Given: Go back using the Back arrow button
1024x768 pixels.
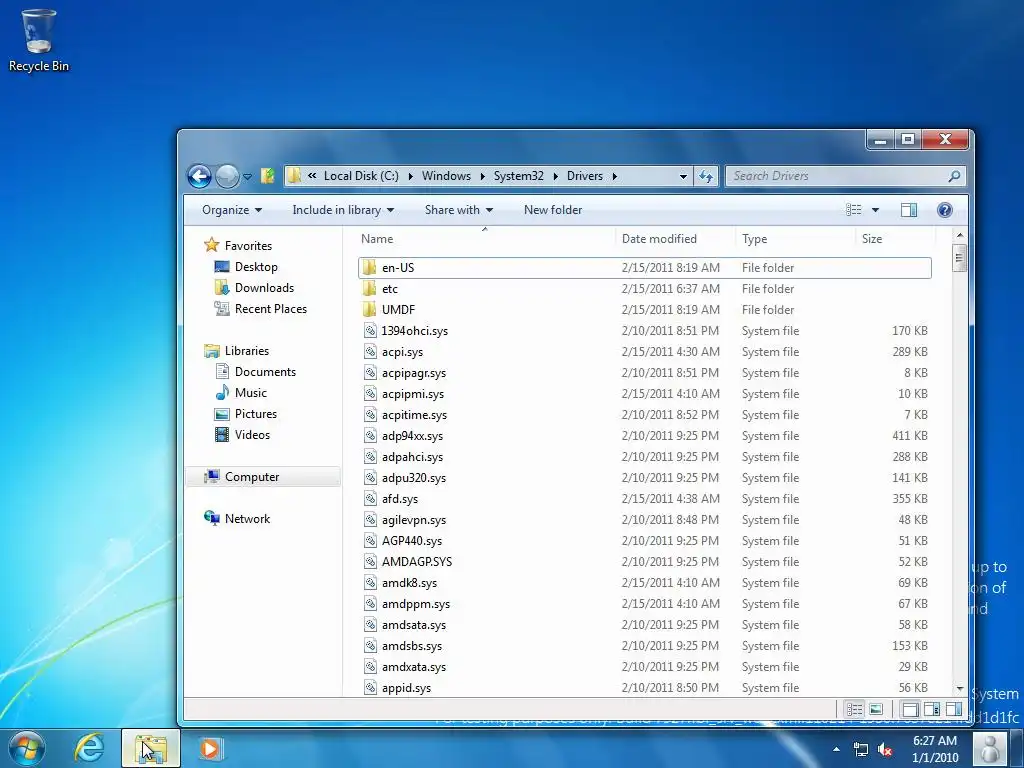Looking at the screenshot, I should tap(199, 176).
